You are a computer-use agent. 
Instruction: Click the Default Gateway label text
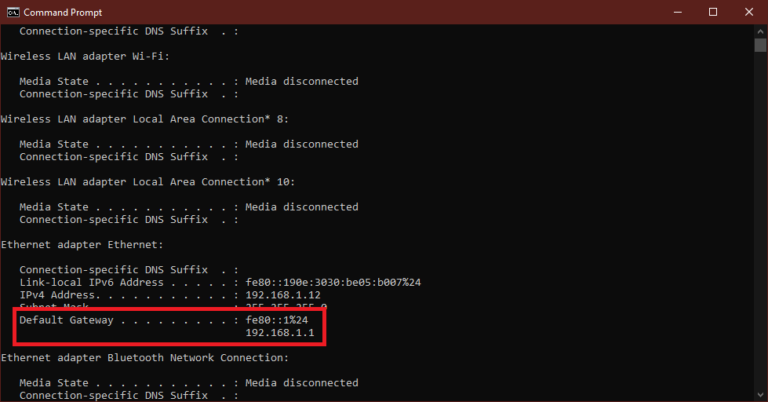click(66, 321)
